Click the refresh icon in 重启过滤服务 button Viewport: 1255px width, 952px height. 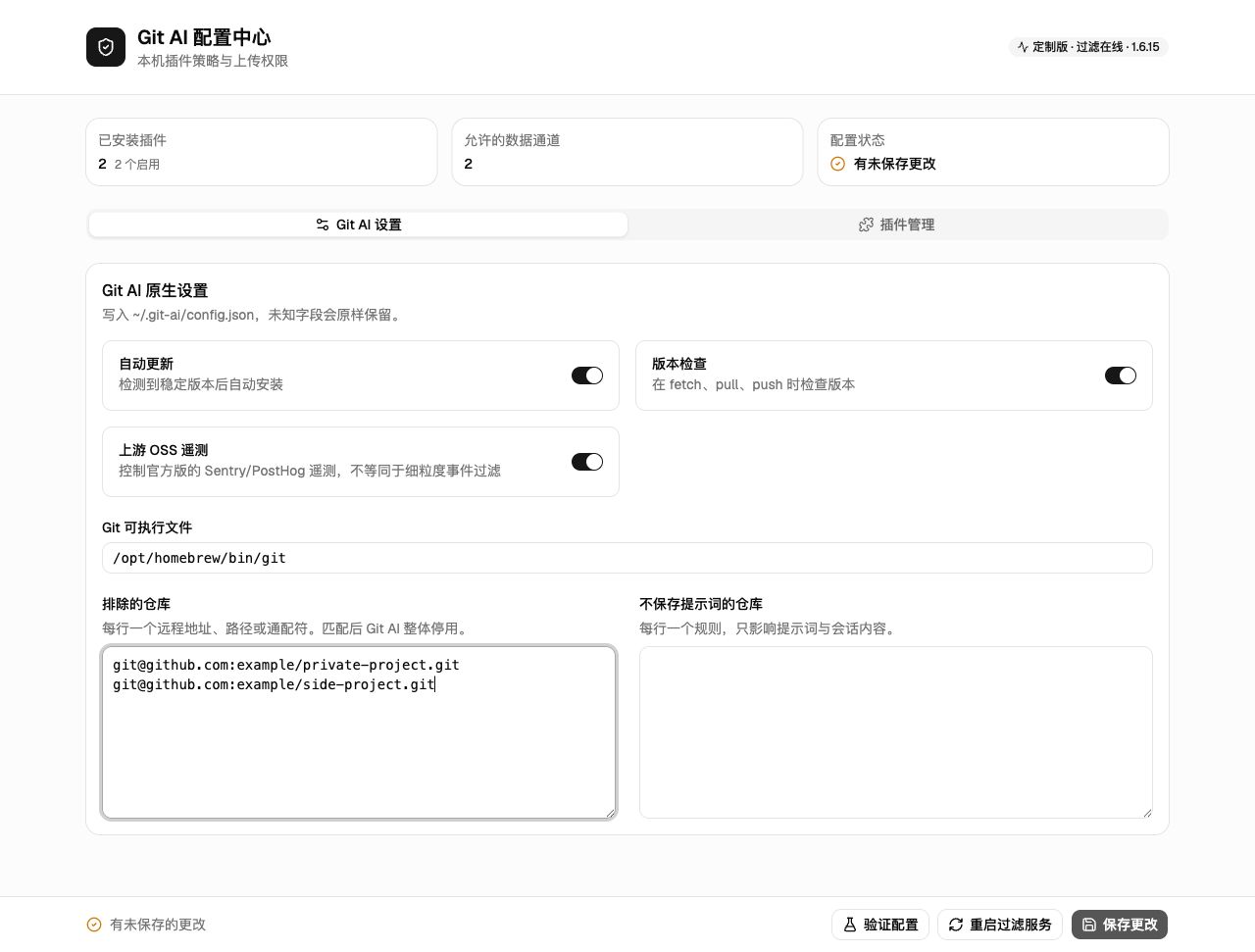pos(956,925)
